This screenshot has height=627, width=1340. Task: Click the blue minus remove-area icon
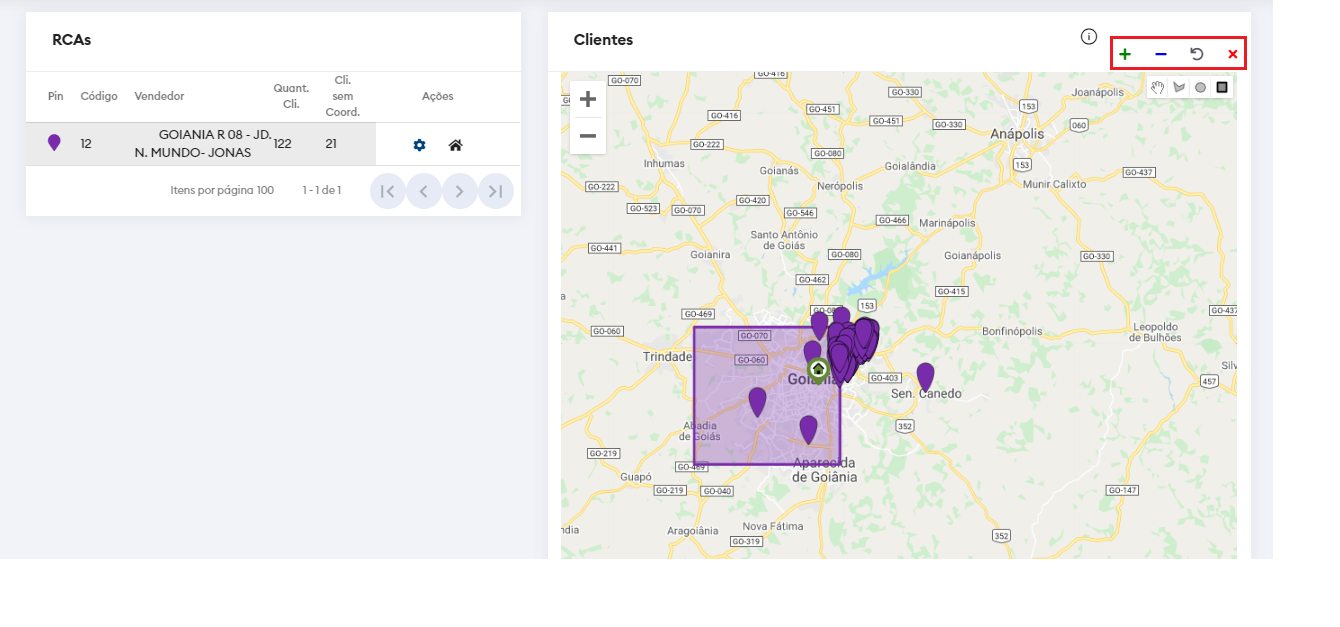click(x=1161, y=54)
